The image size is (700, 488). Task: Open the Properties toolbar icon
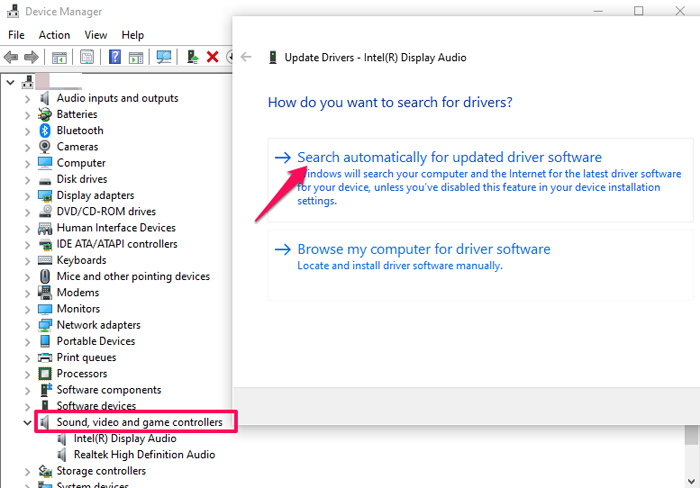click(87, 57)
